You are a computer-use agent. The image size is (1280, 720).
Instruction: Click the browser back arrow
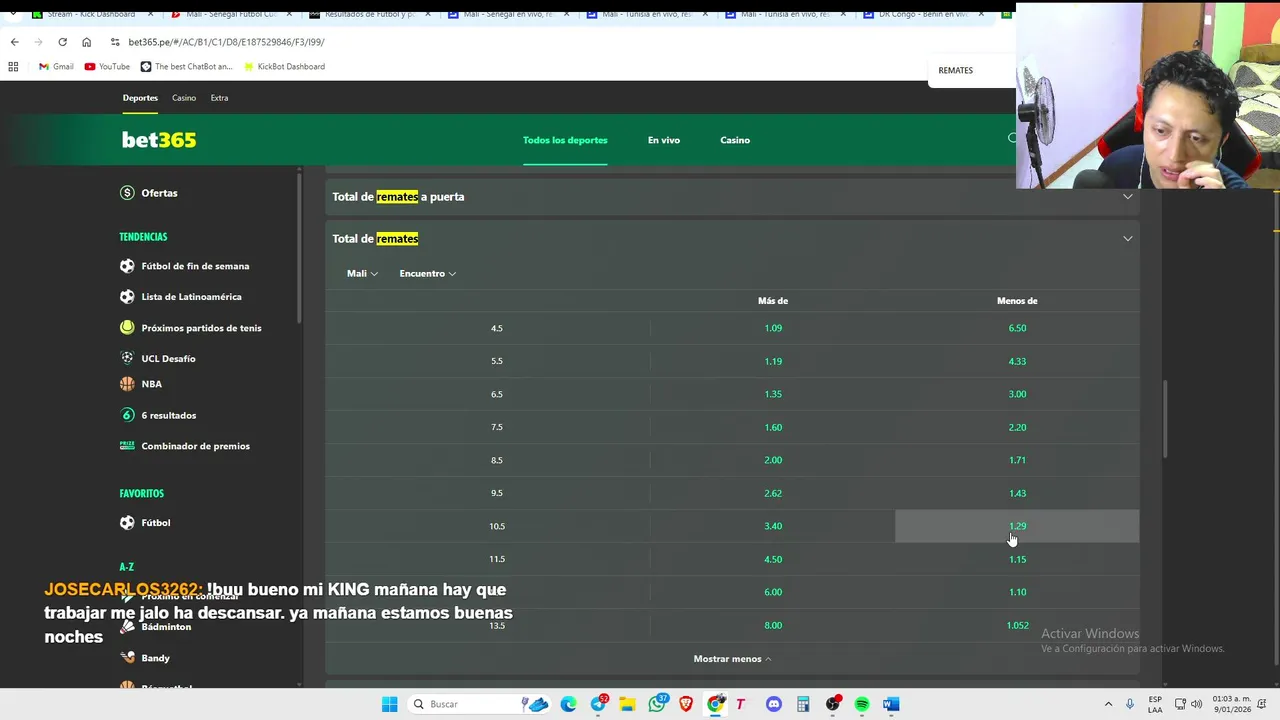point(14,42)
